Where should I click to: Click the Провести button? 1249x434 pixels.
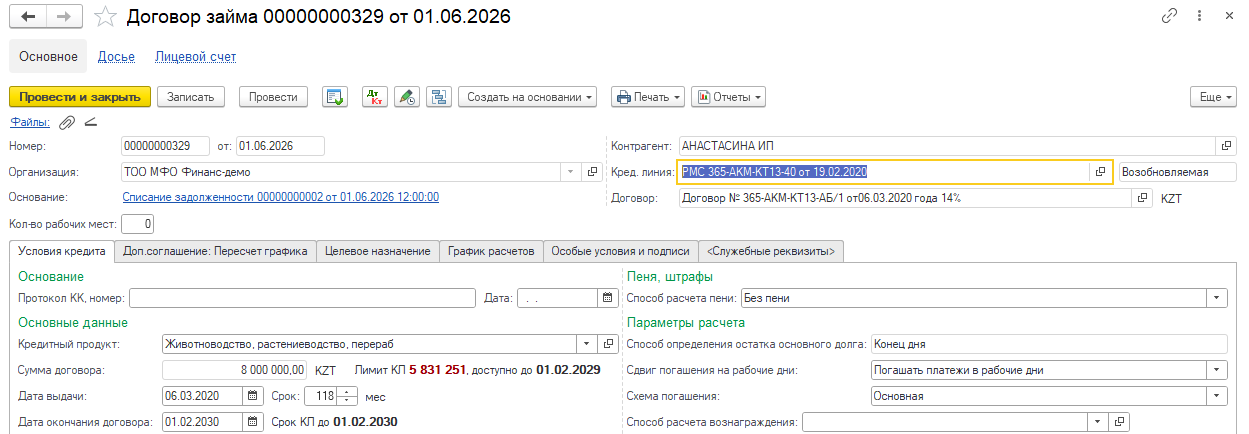pyautogui.click(x=272, y=97)
